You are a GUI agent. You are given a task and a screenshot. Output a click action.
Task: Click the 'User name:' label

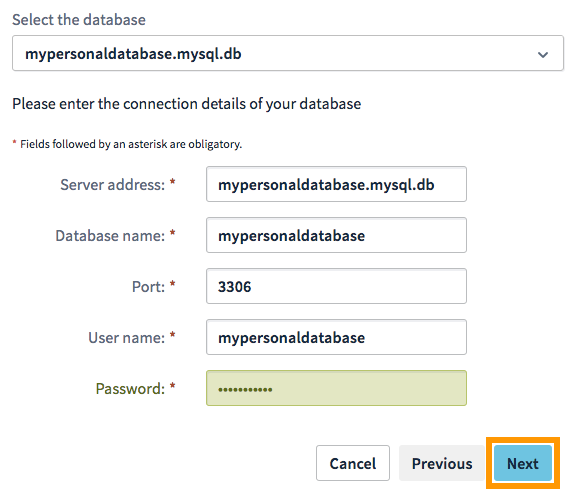tap(126, 338)
